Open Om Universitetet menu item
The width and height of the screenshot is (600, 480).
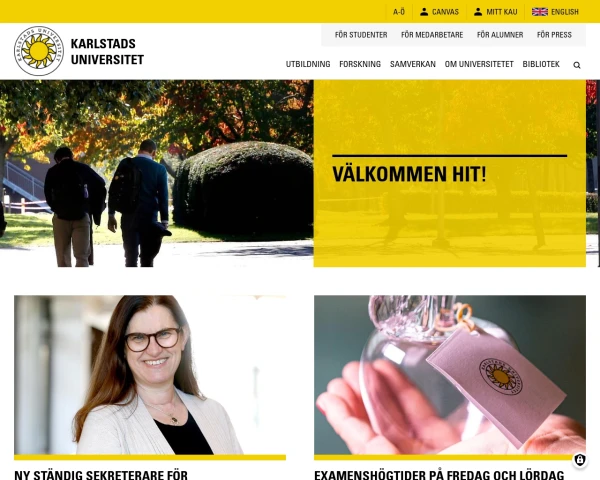click(479, 64)
